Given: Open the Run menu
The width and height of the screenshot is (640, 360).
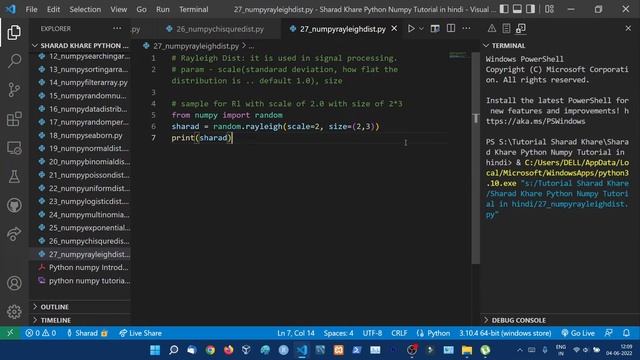Looking at the screenshot, I should click(x=162, y=9).
